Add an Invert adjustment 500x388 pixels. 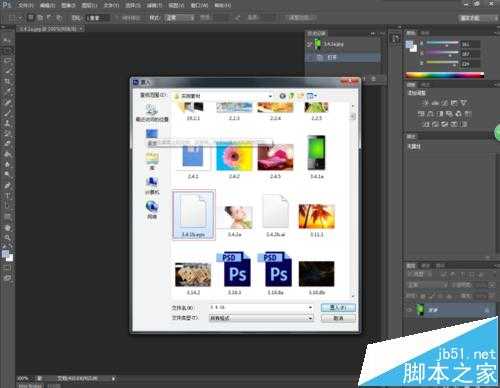[x=425, y=124]
